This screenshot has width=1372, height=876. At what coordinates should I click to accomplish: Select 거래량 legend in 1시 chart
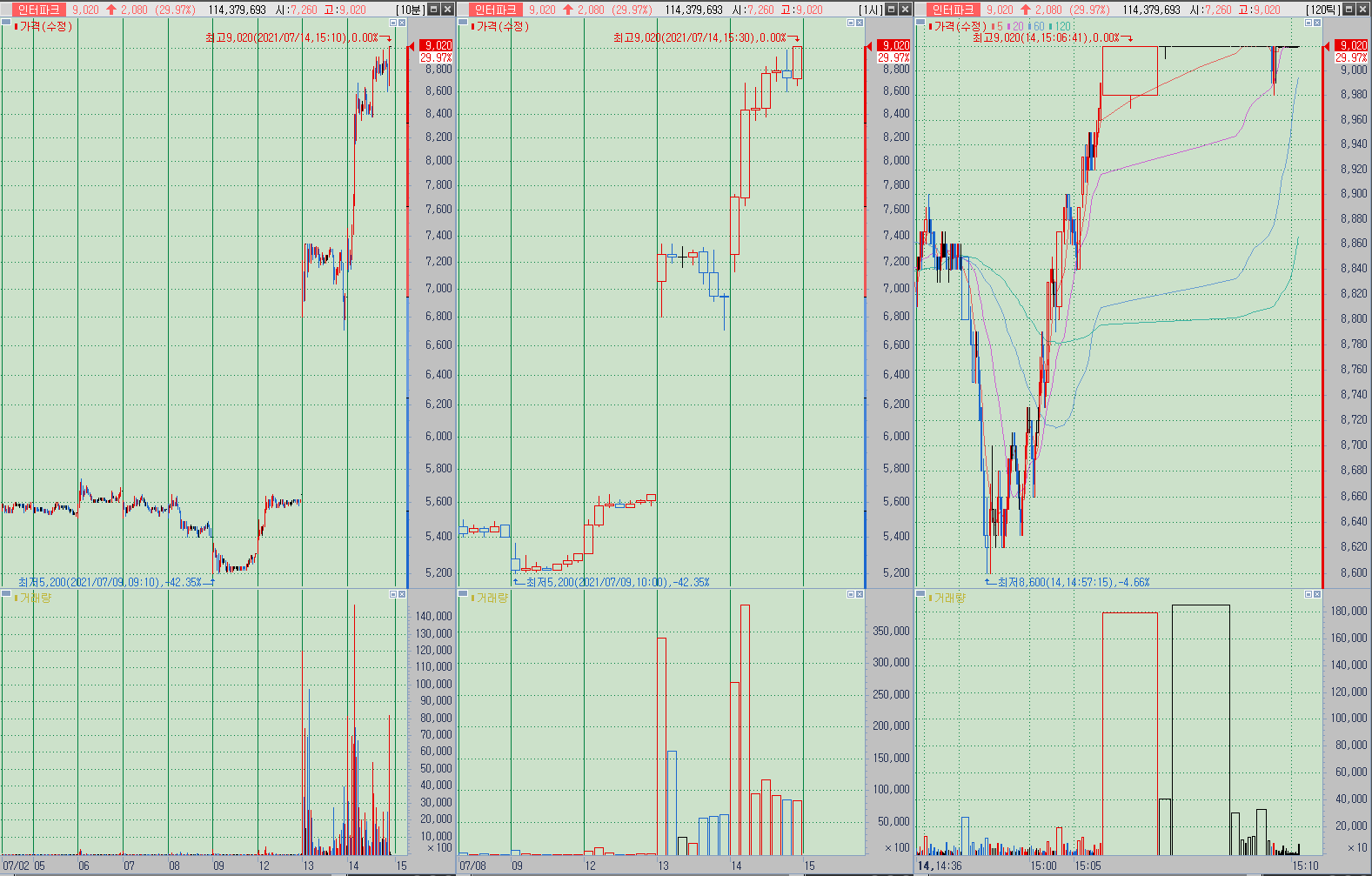(492, 598)
